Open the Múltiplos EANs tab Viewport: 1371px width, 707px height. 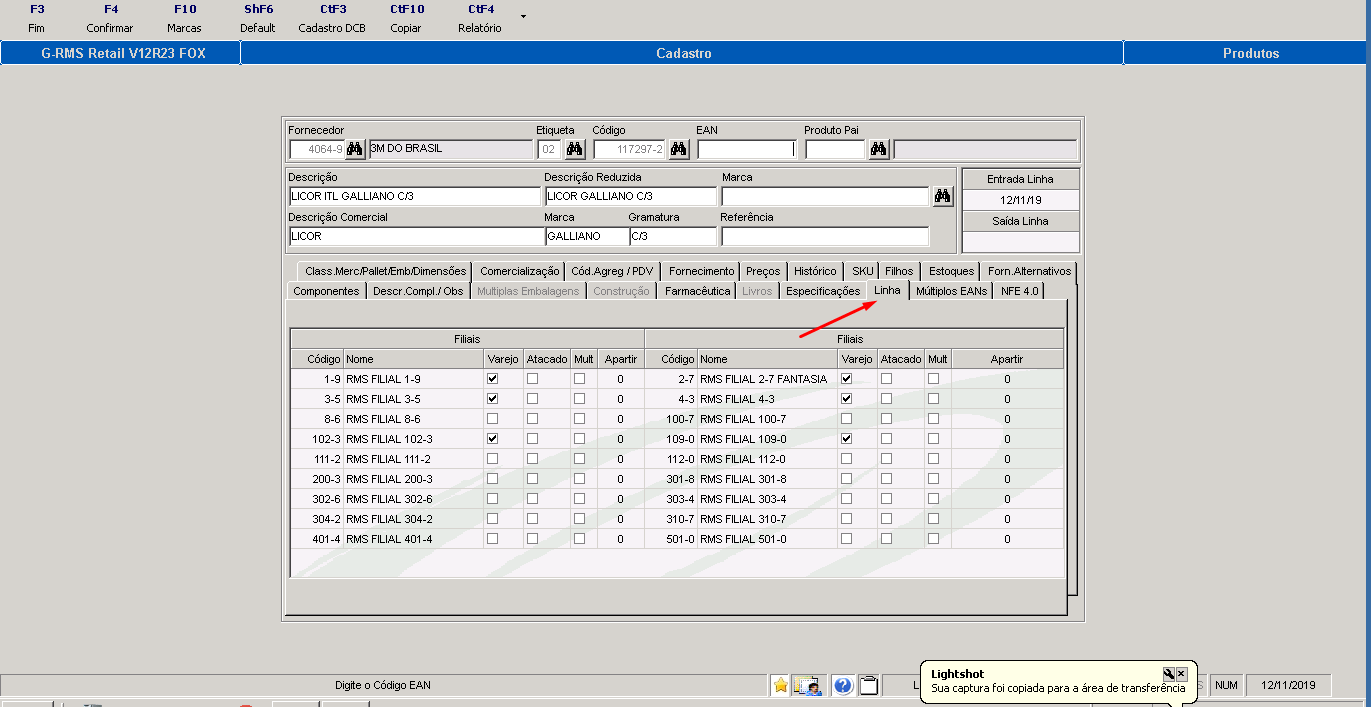(x=951, y=291)
